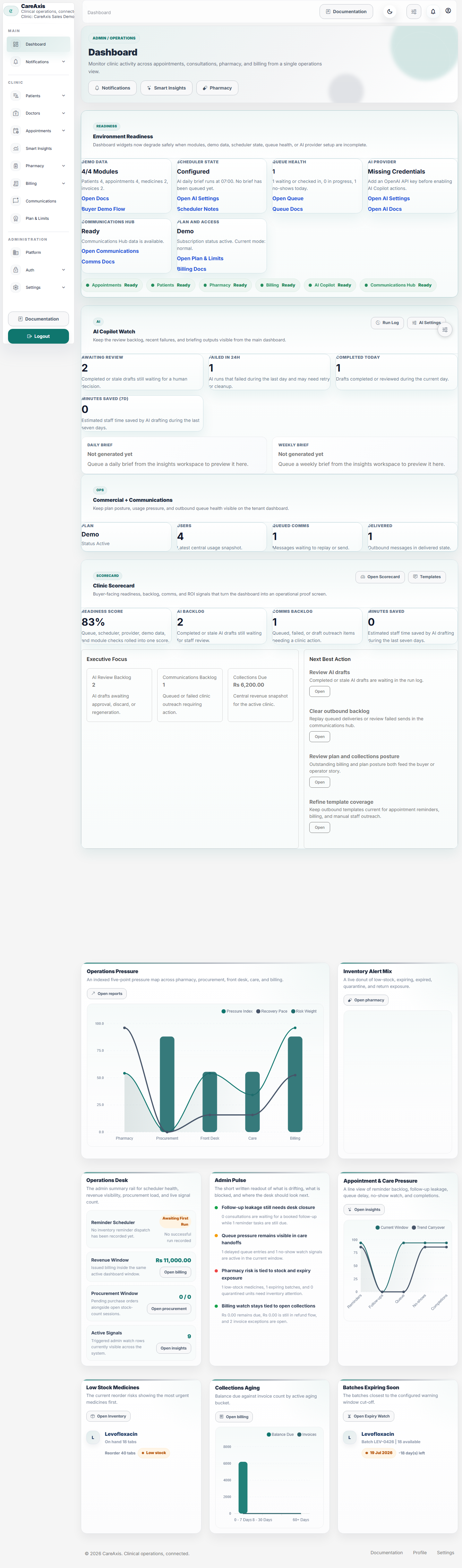Toggle the Current Window legend series
This screenshot has width=462, height=1568.
pyautogui.click(x=392, y=1228)
